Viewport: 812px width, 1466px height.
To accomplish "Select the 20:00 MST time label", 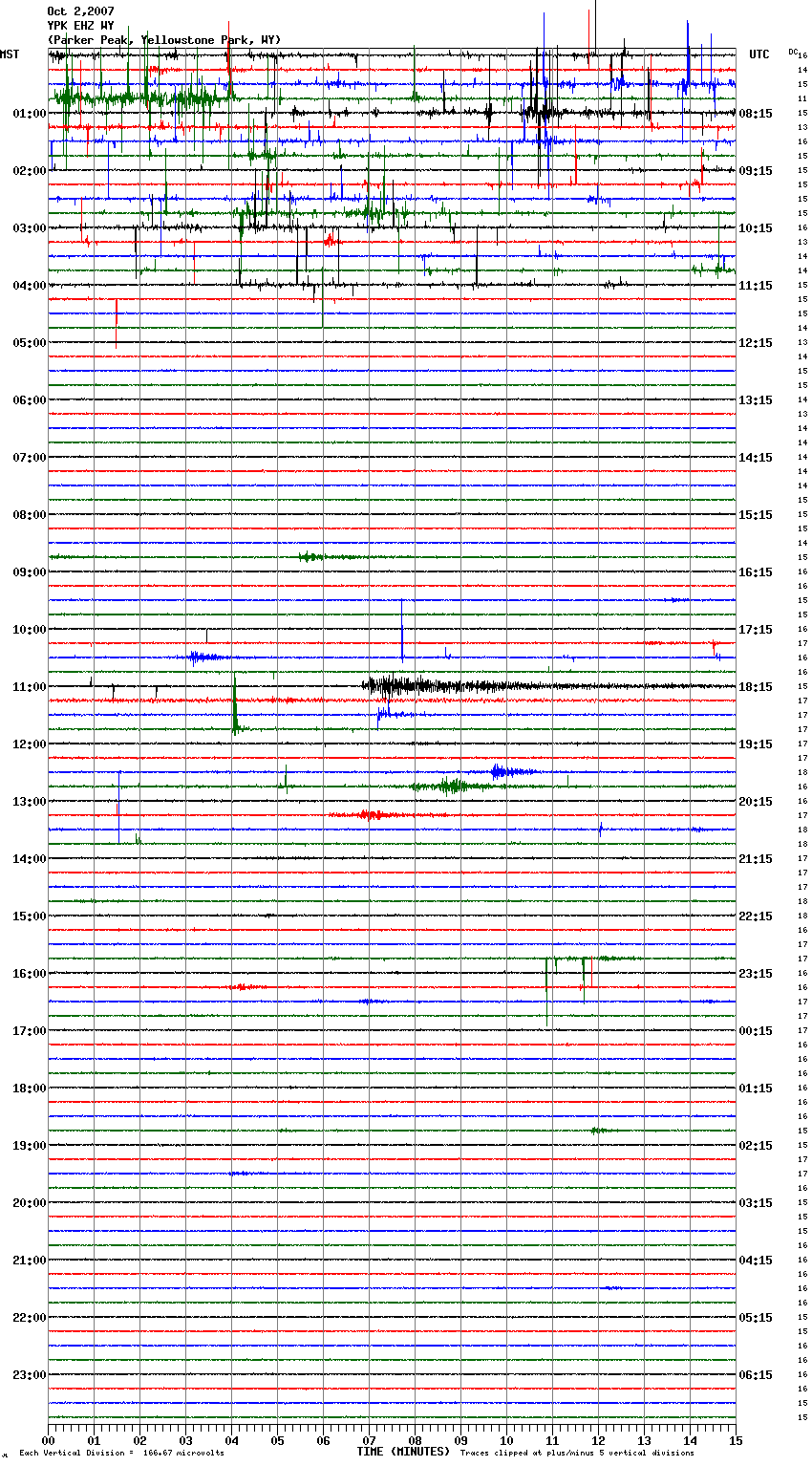I will click(30, 1203).
